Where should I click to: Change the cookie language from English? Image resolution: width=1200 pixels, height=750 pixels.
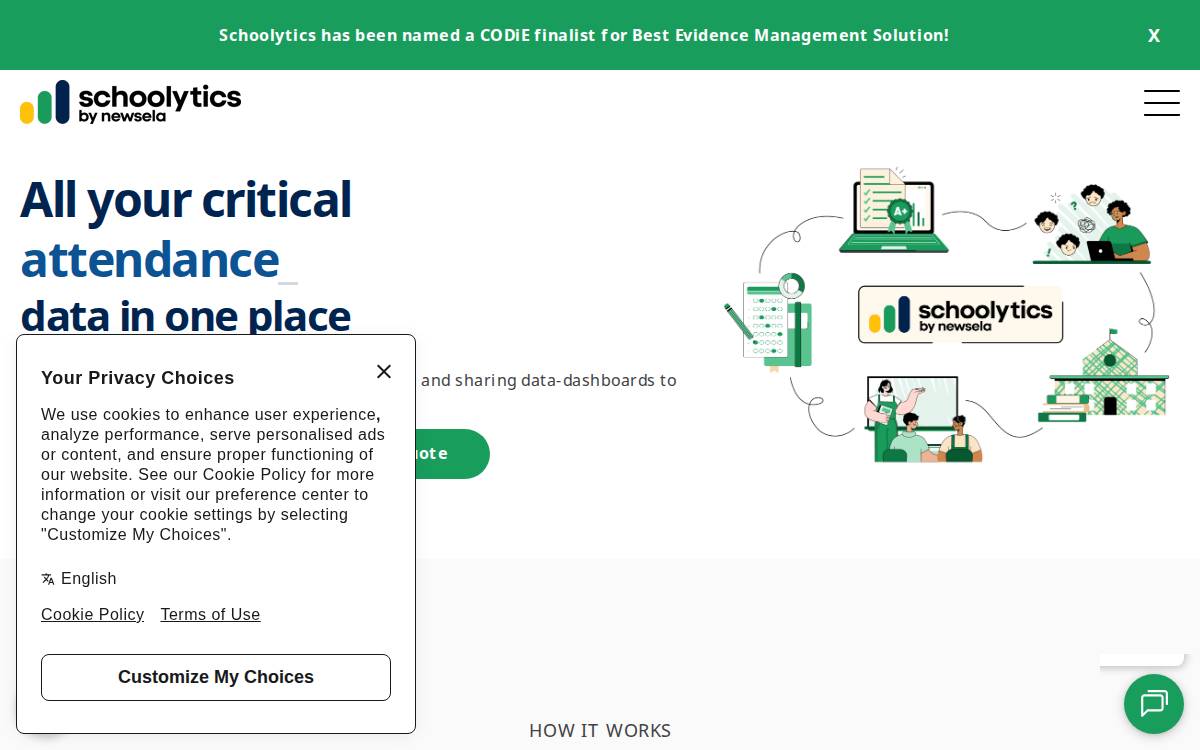click(79, 579)
